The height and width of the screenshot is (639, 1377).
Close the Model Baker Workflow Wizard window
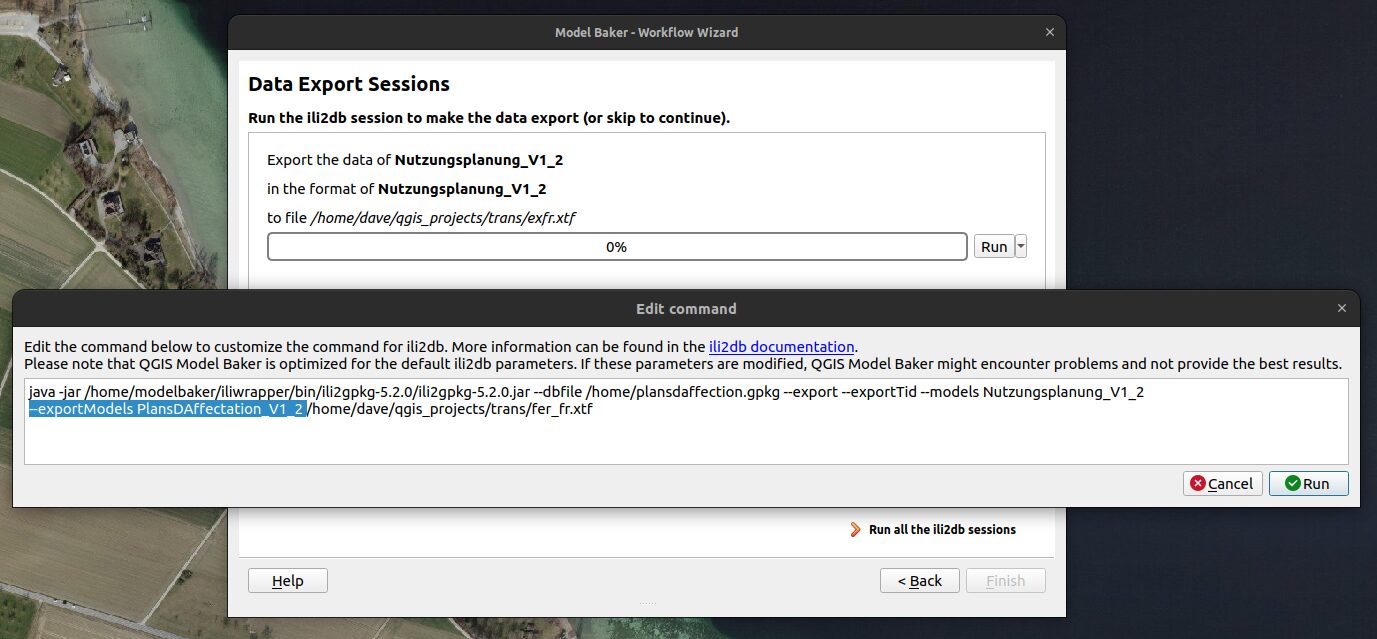(1049, 32)
